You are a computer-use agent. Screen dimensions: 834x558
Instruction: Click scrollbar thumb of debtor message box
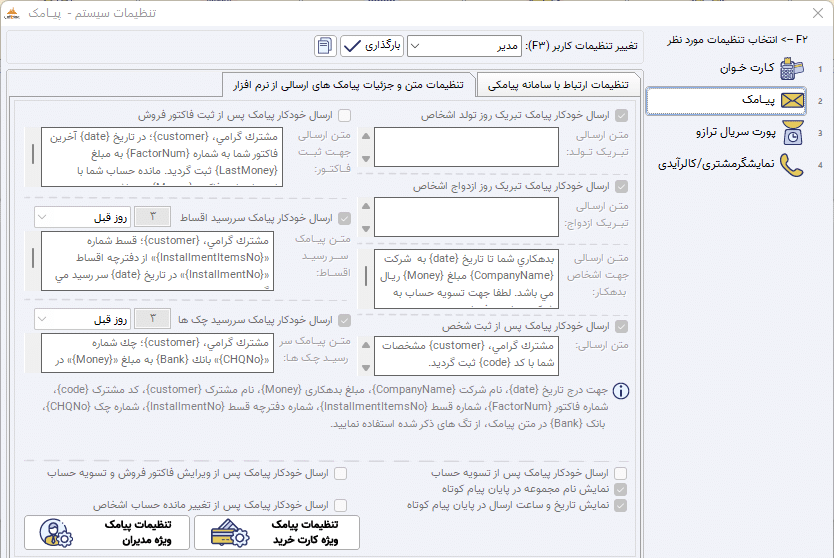click(366, 276)
